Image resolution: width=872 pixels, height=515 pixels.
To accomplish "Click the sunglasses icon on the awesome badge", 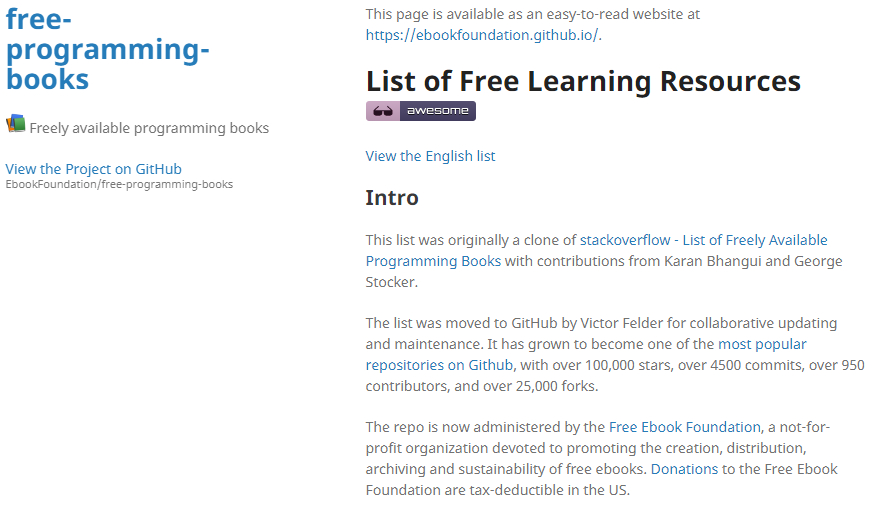I will pos(382,111).
